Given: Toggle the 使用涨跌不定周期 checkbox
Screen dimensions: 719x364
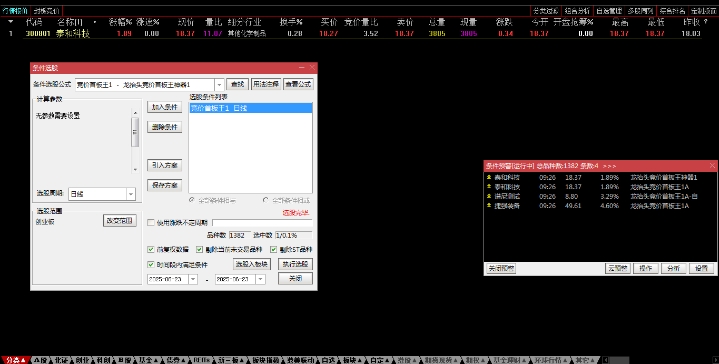Looking at the screenshot, I should 150,223.
